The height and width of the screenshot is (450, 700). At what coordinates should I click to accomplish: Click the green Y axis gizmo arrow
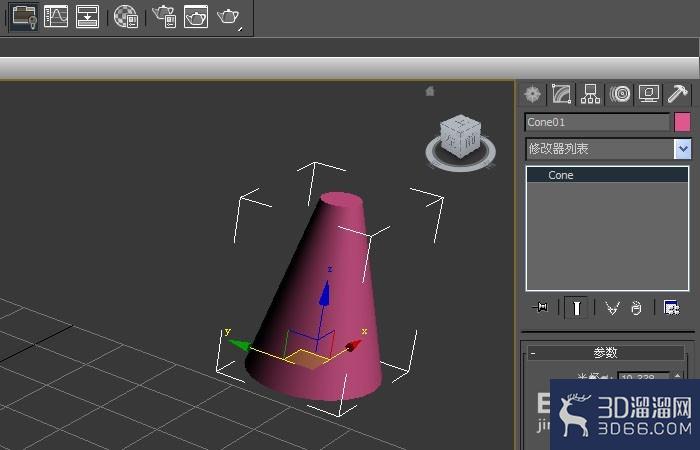(239, 344)
